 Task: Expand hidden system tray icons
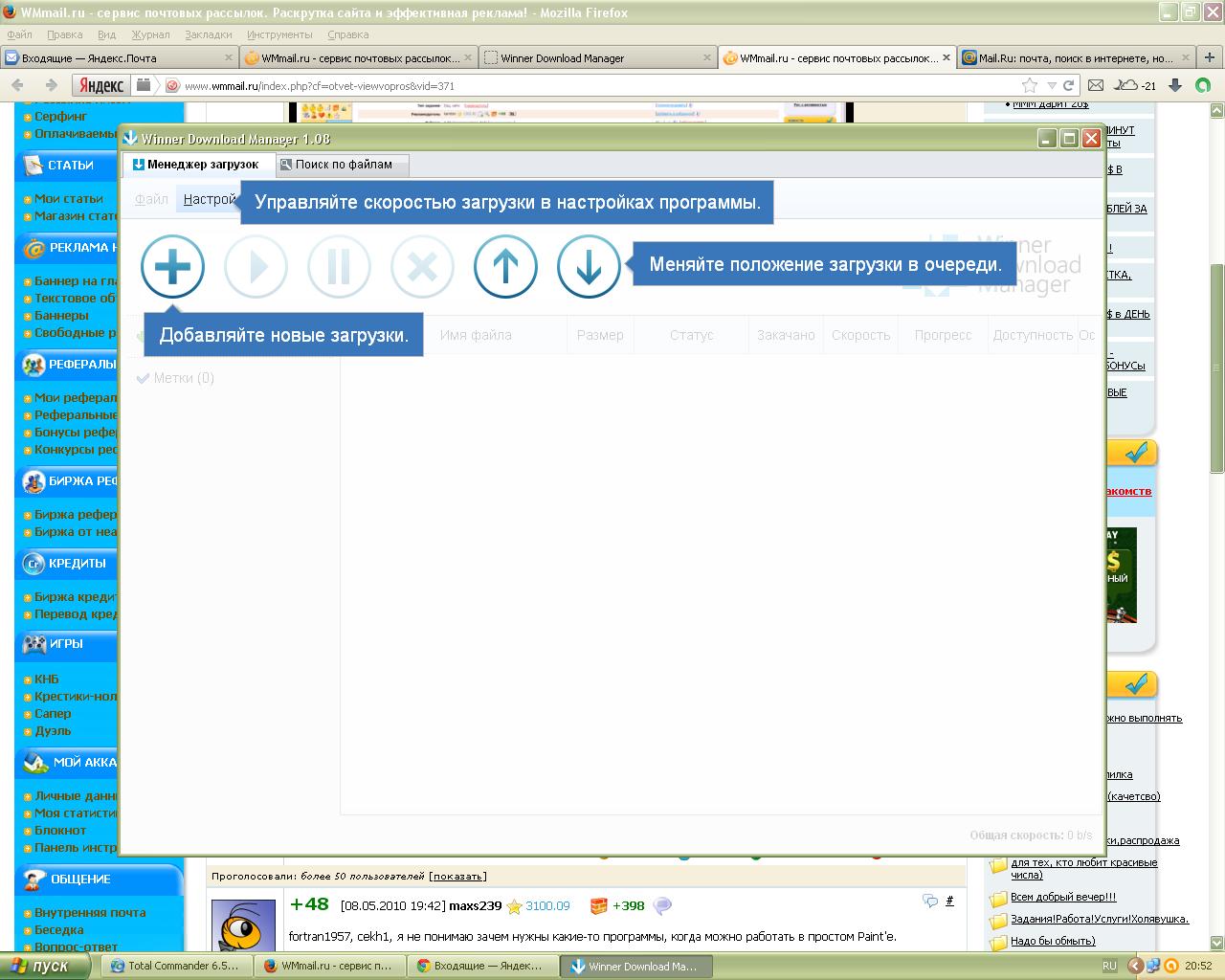coord(1135,966)
